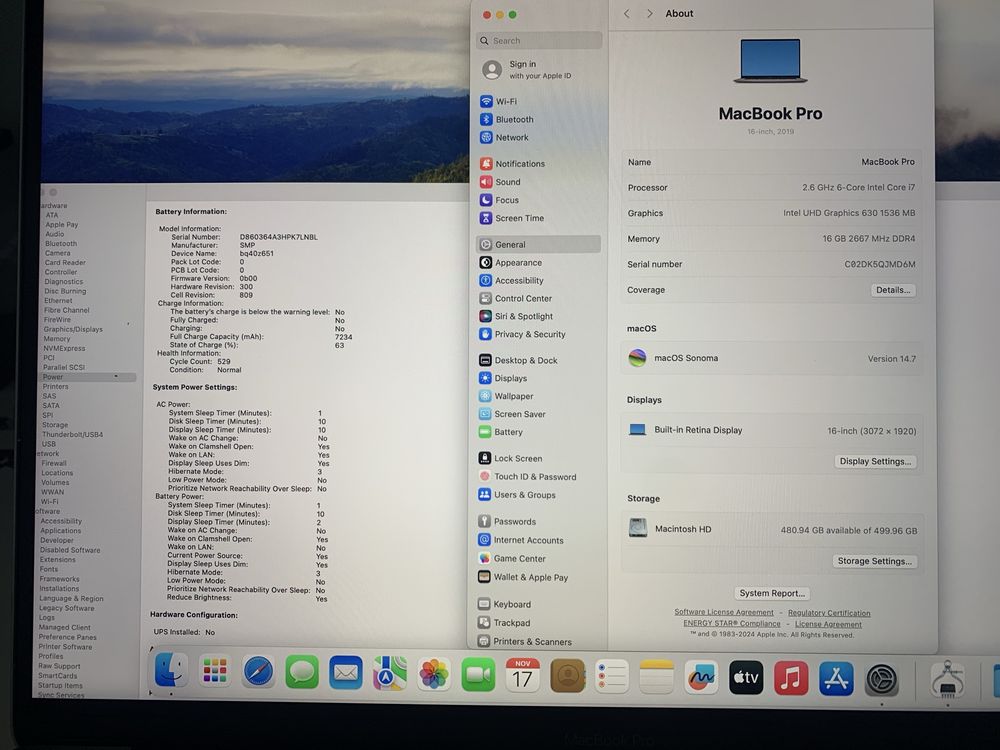Select Card Reader in System Information sidebar
Screen dimensions: 1000x750
tap(65, 263)
